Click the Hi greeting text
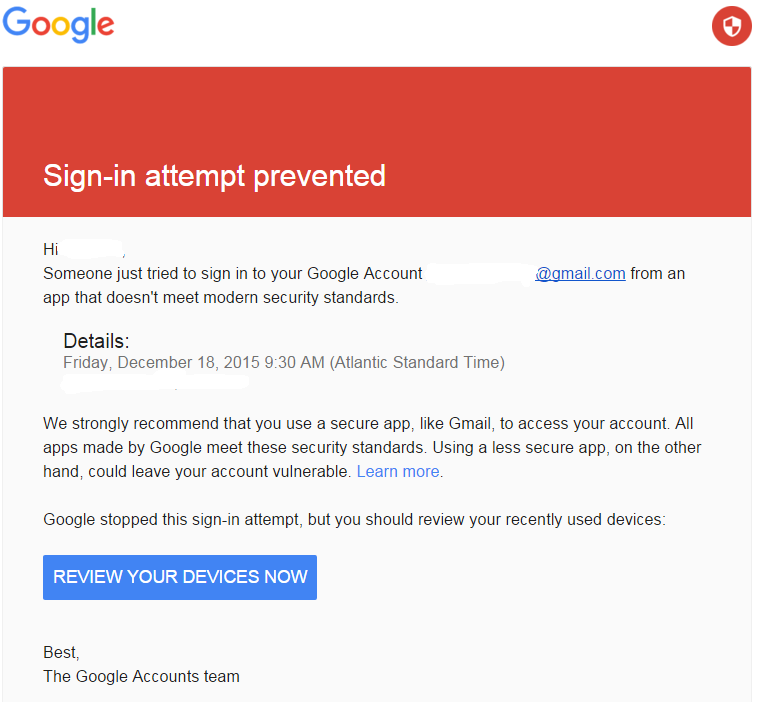This screenshot has width=762, height=702. (x=51, y=249)
